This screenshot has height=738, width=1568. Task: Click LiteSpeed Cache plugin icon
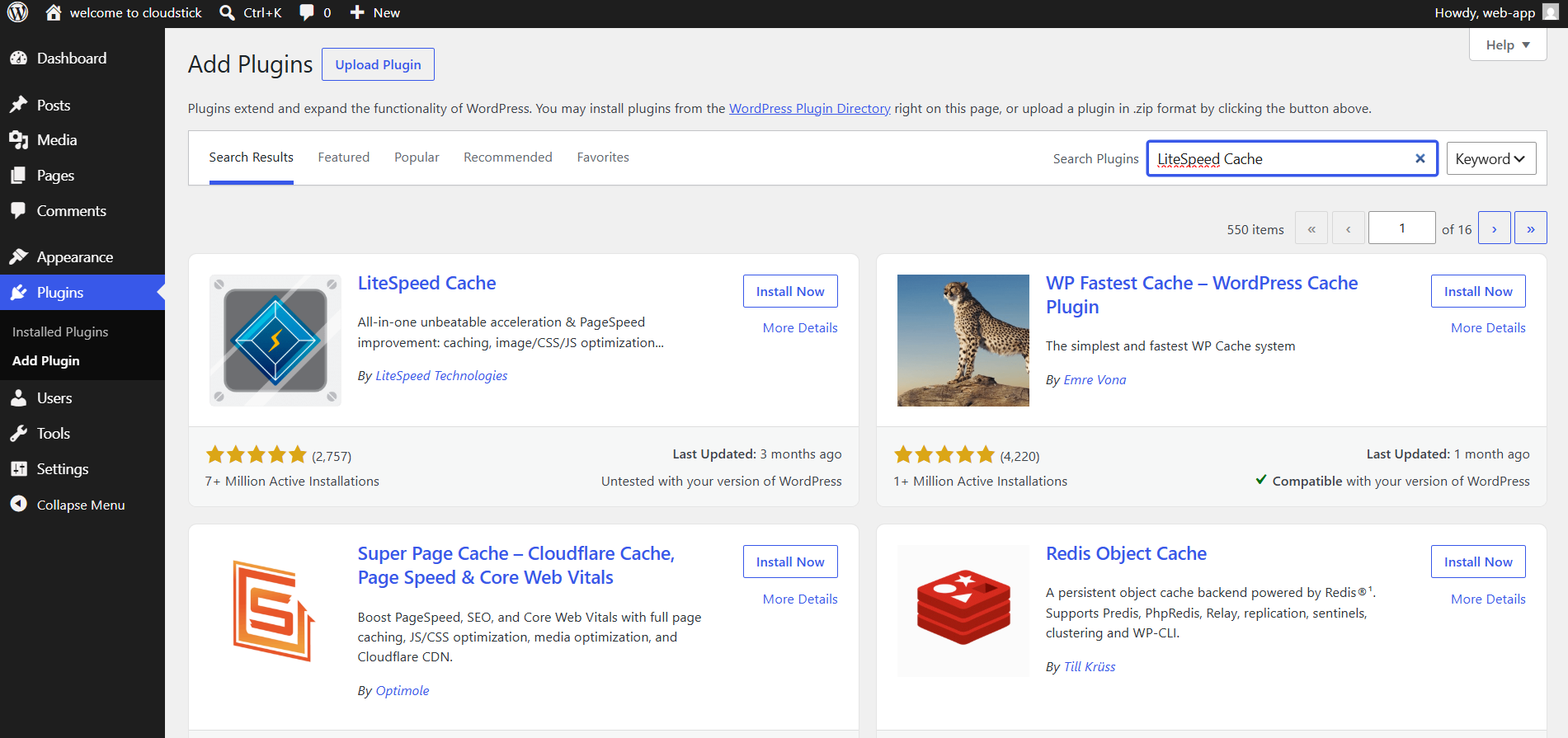(275, 341)
